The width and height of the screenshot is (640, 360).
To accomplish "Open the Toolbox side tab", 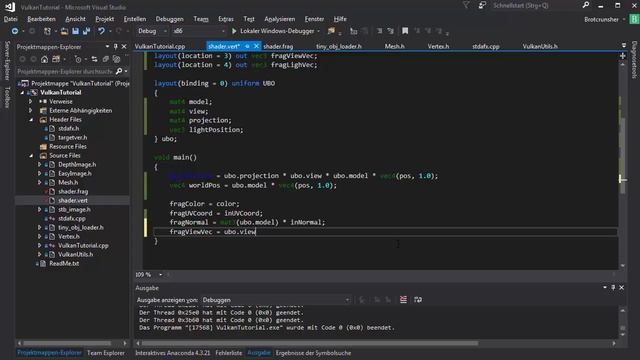I will tap(7, 98).
